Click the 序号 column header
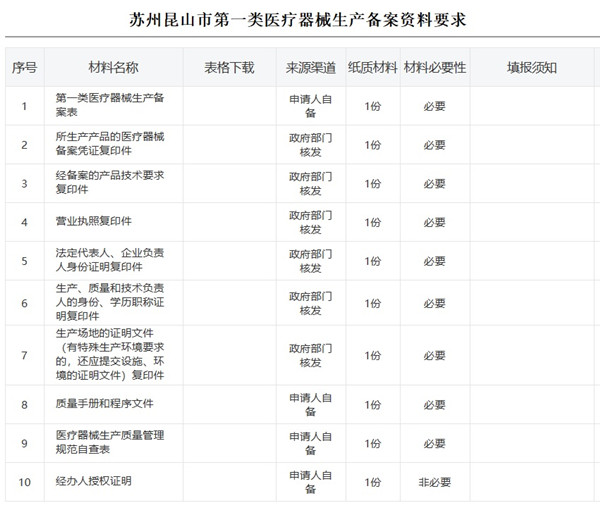 point(24,68)
